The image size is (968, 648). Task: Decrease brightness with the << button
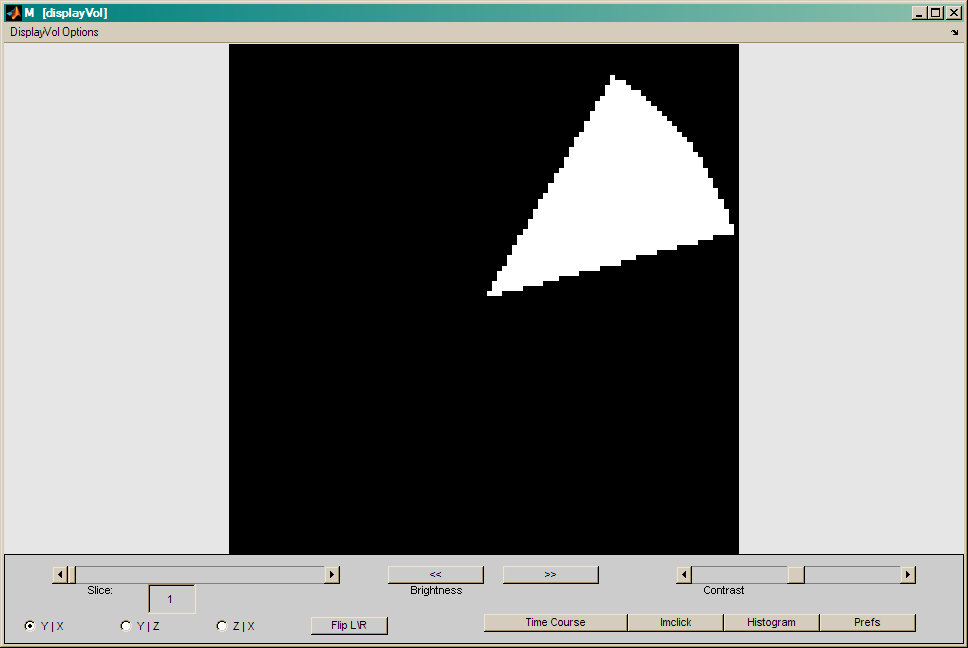pos(435,575)
